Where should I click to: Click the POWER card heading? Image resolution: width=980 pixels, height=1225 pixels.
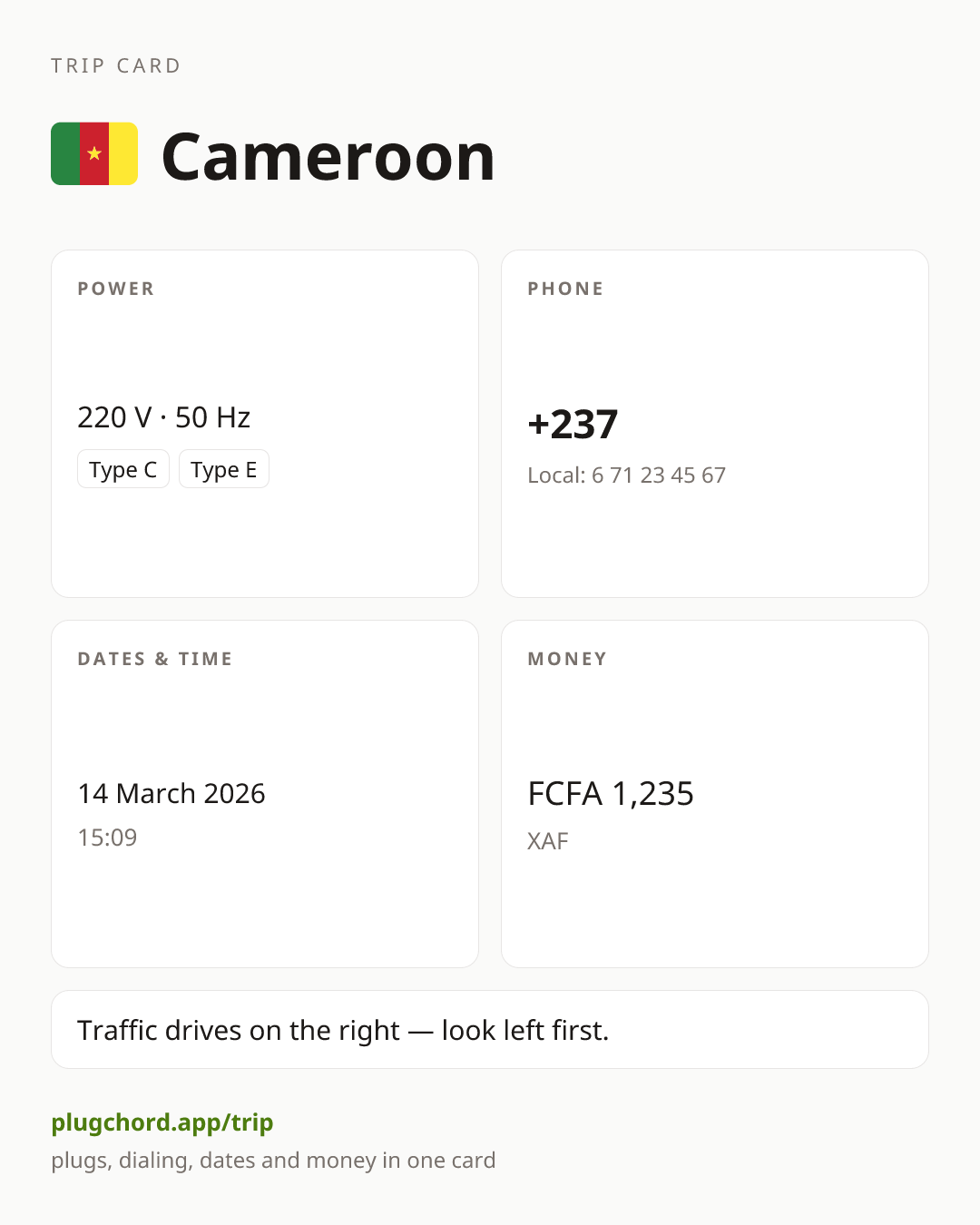point(116,289)
